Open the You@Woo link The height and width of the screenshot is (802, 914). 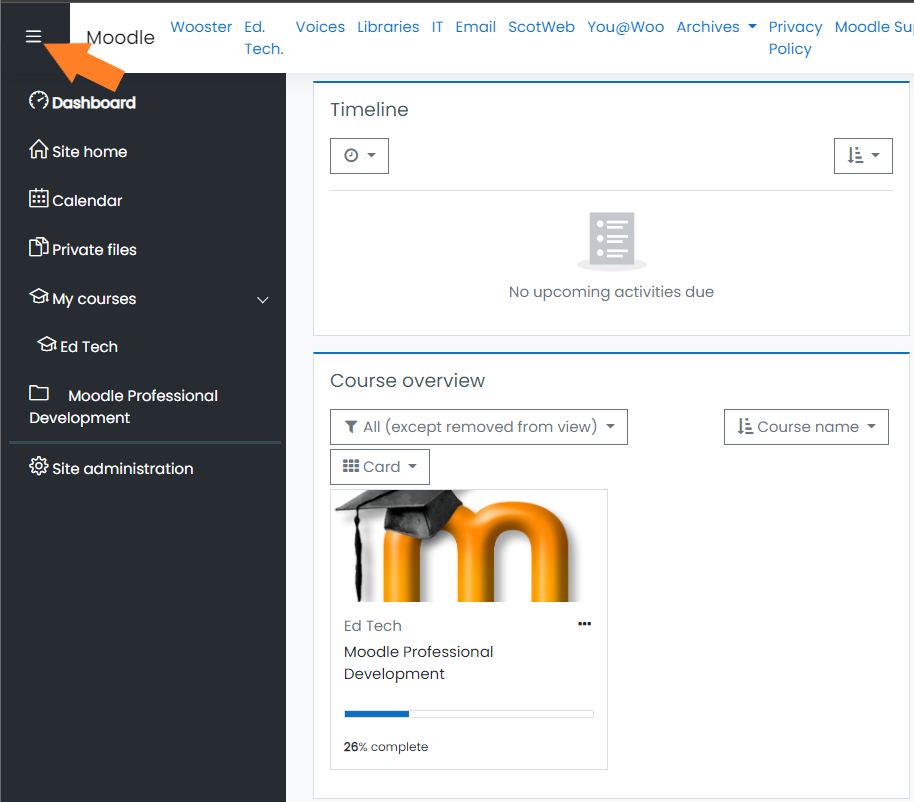(625, 27)
